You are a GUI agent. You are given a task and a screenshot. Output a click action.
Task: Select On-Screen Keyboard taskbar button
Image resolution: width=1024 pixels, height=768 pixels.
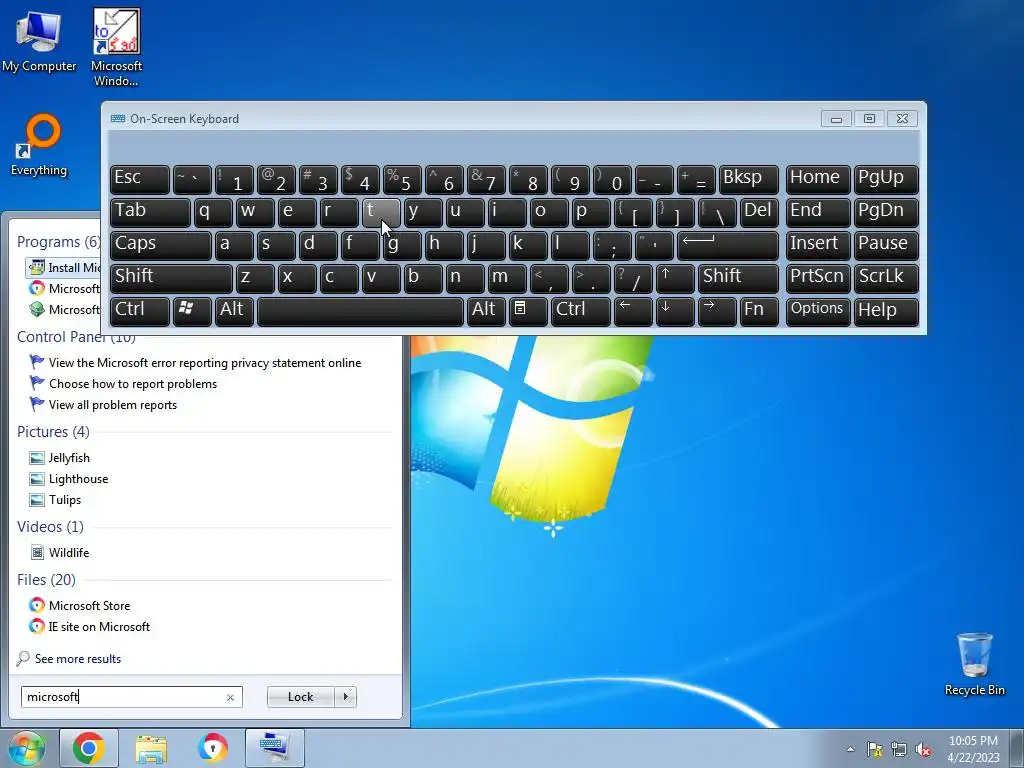275,748
